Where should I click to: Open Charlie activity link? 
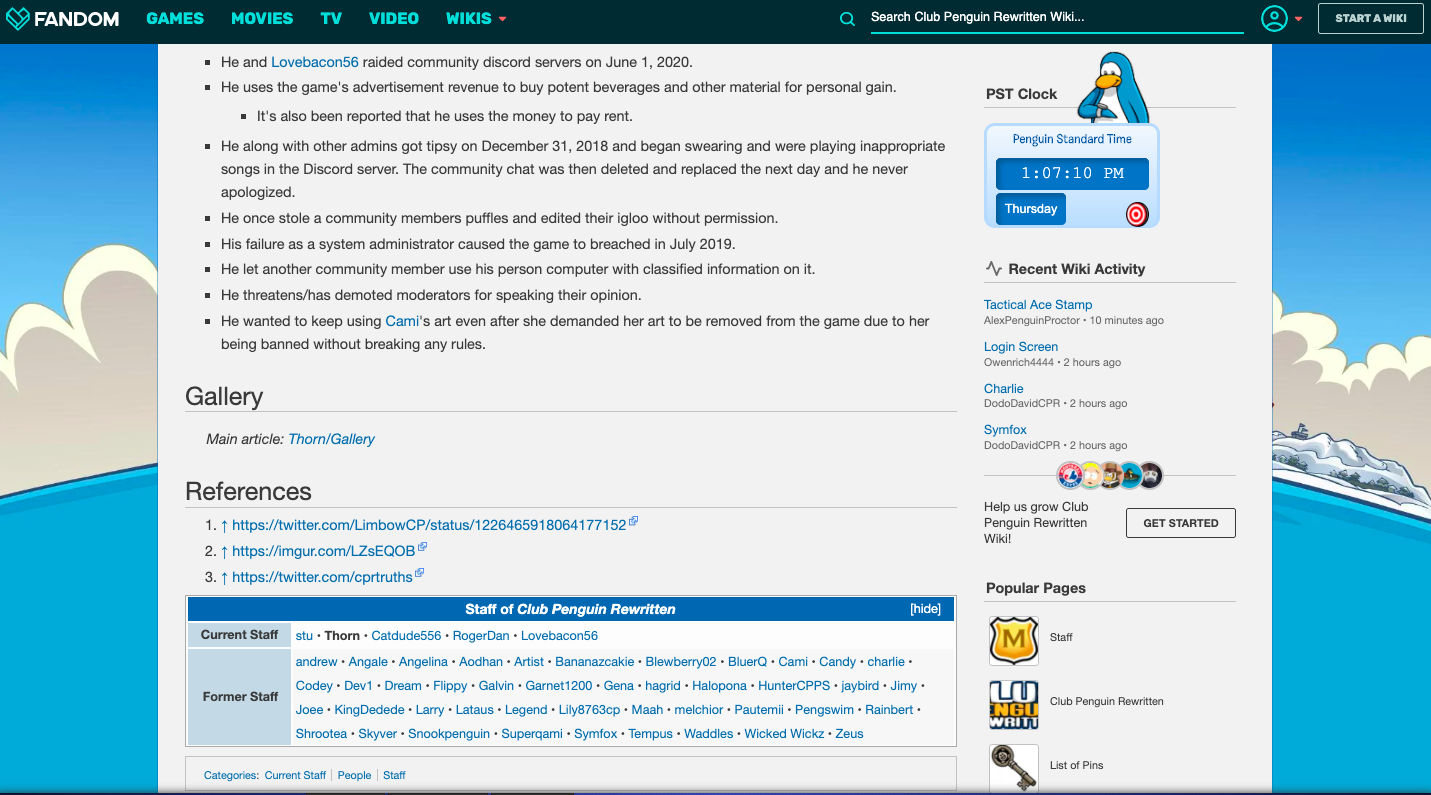click(x=1004, y=389)
